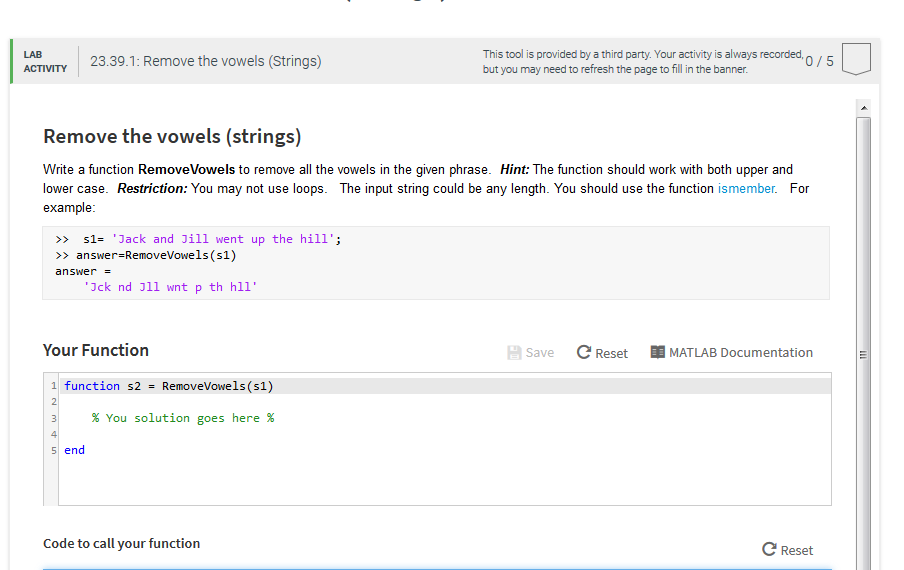The height and width of the screenshot is (570, 904).
Task: Click the scrollbar up arrow
Action: pos(863,108)
